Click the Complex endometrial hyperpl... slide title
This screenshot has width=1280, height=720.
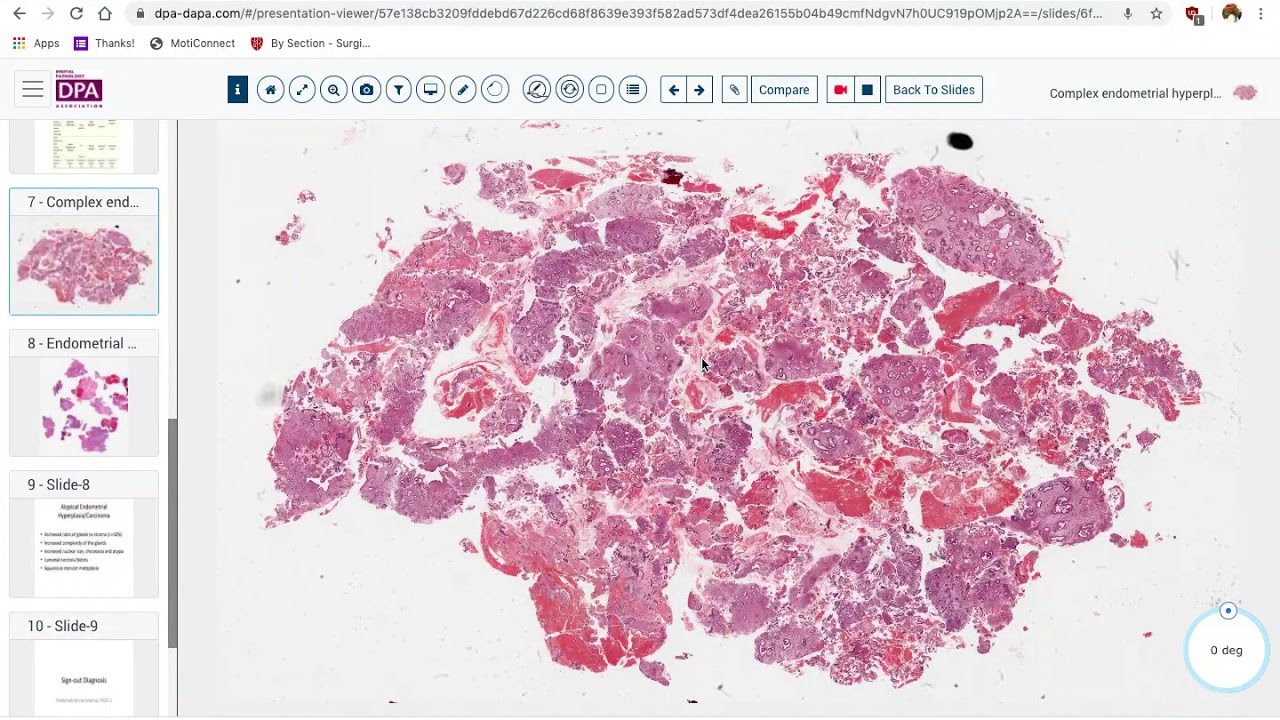click(1135, 93)
